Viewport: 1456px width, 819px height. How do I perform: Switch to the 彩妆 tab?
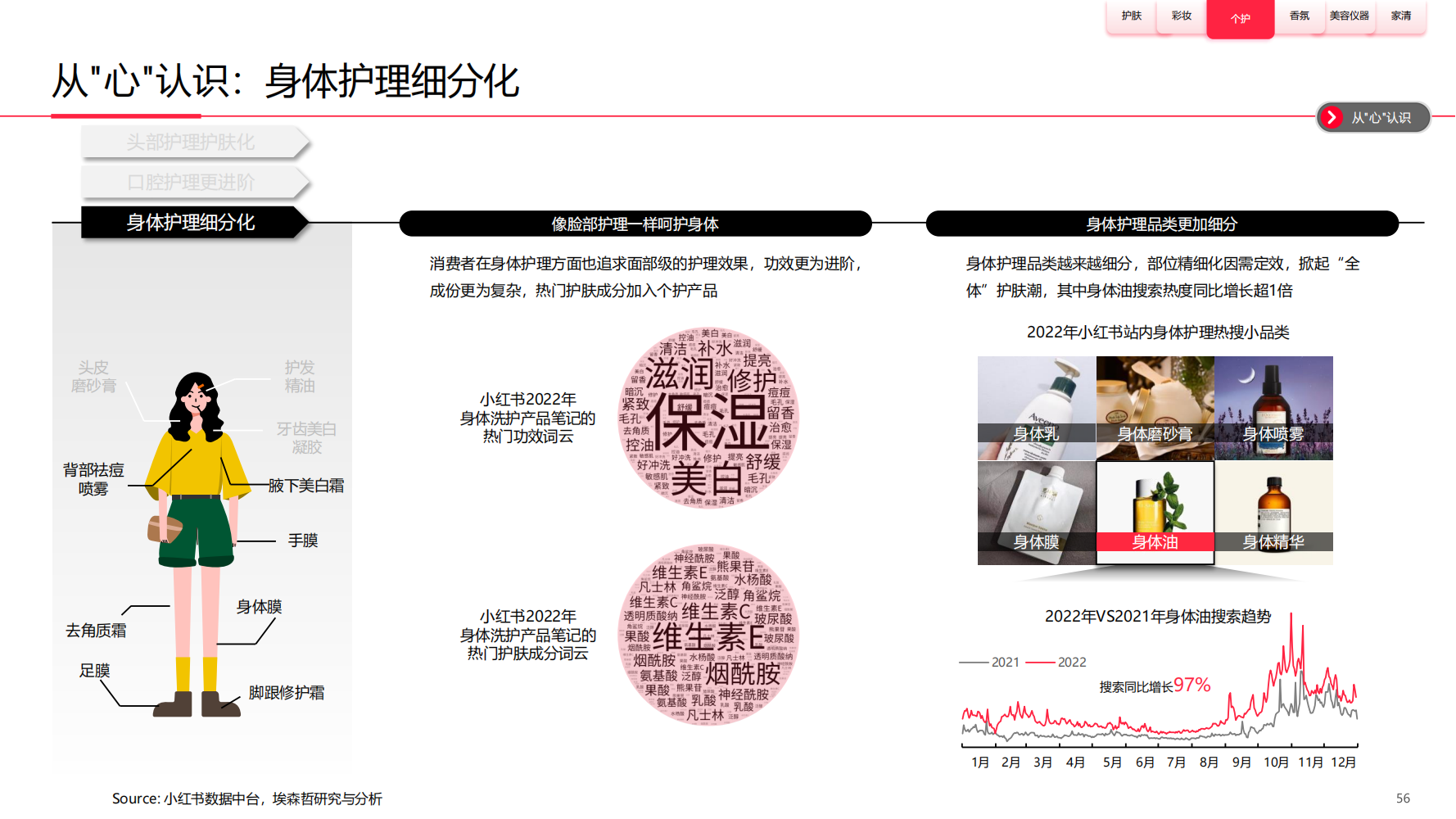pos(1181,16)
